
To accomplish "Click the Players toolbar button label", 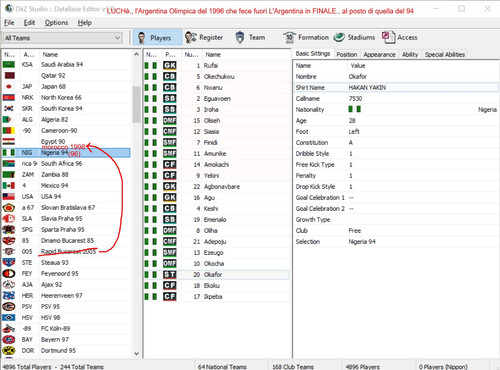I will click(160, 38).
